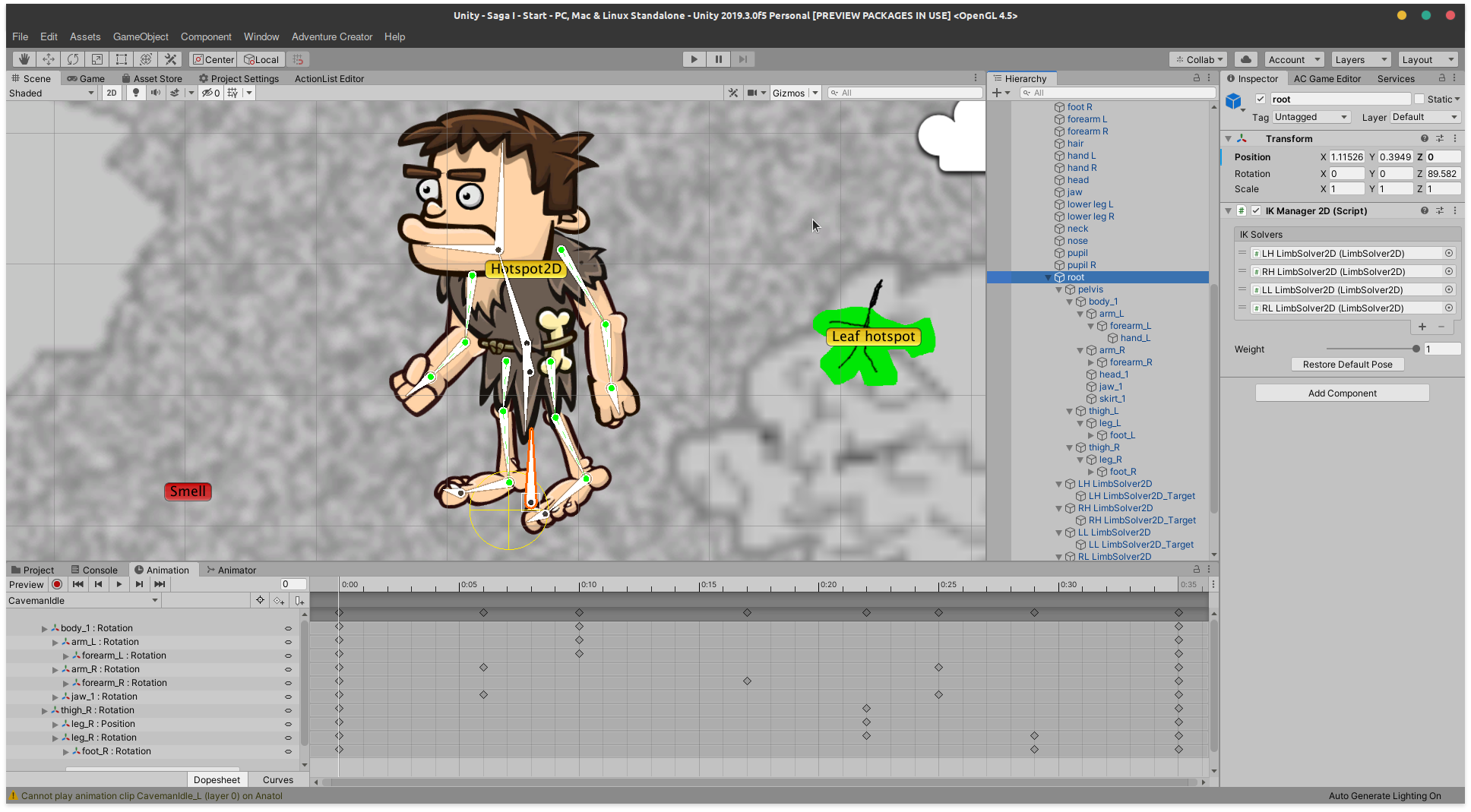Toggle animation record mode button
The image size is (1471, 812).
click(x=57, y=584)
